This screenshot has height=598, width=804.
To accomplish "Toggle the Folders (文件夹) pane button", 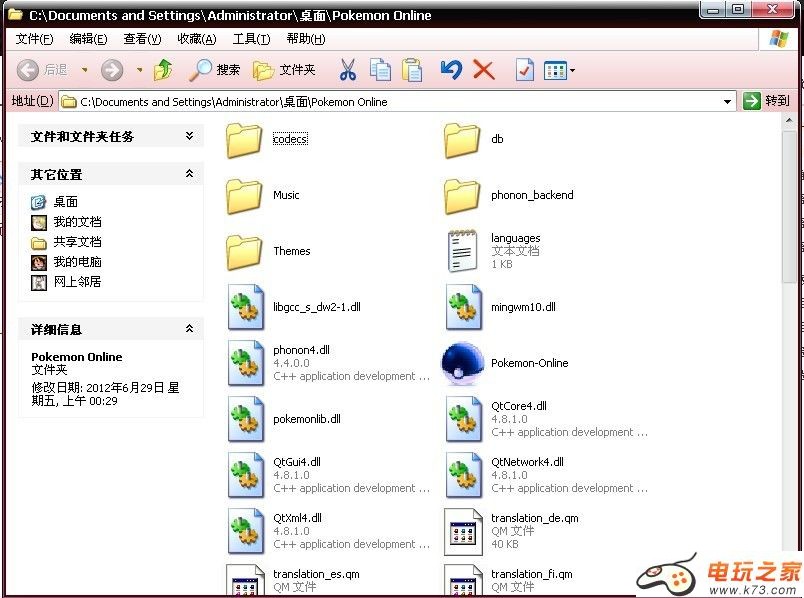I will pyautogui.click(x=285, y=70).
